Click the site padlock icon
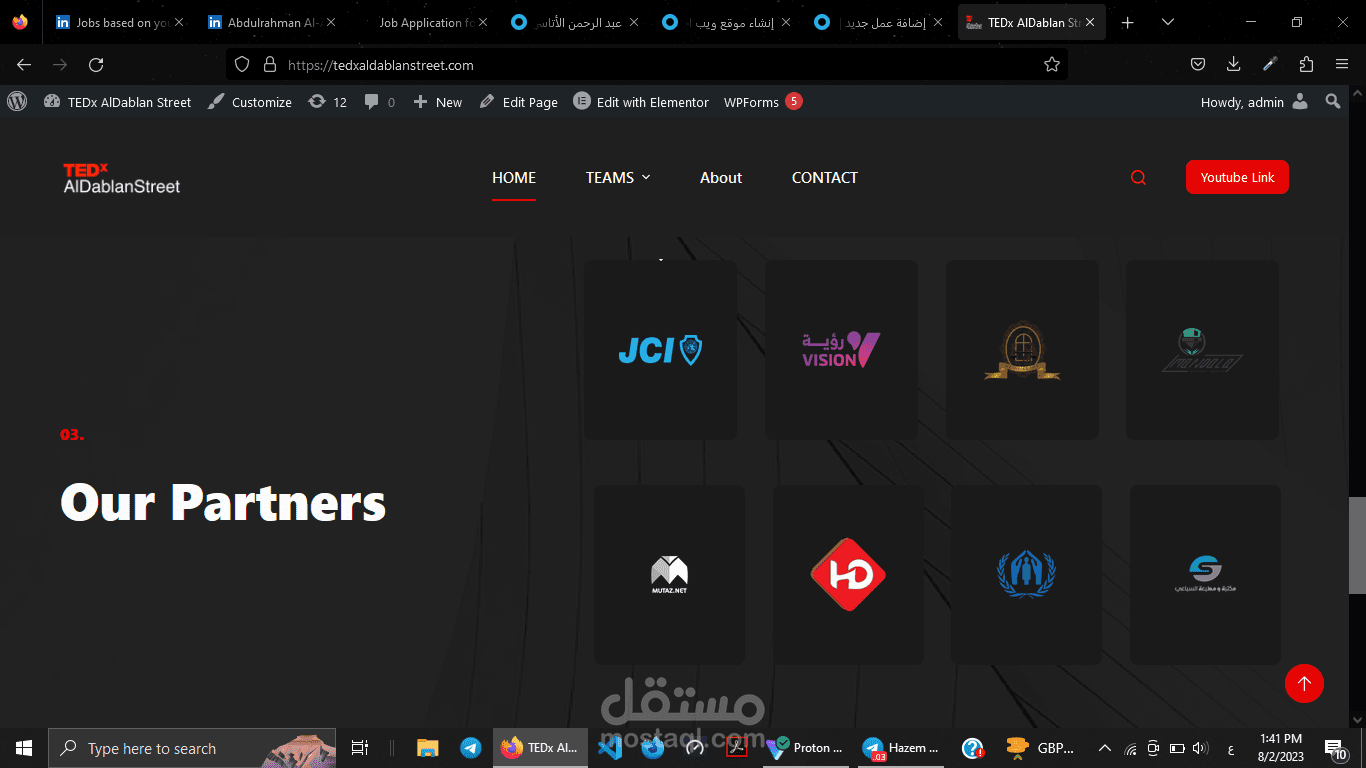 tap(269, 65)
